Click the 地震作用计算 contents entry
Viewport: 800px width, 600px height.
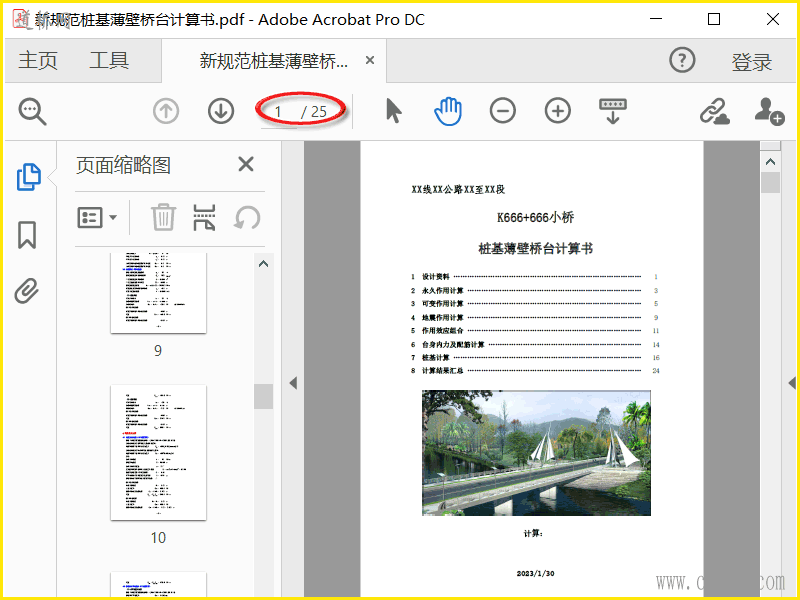click(535, 317)
